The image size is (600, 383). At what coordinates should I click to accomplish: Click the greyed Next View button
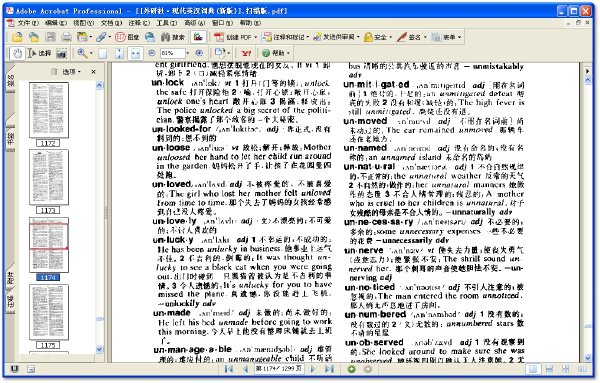coord(367,369)
